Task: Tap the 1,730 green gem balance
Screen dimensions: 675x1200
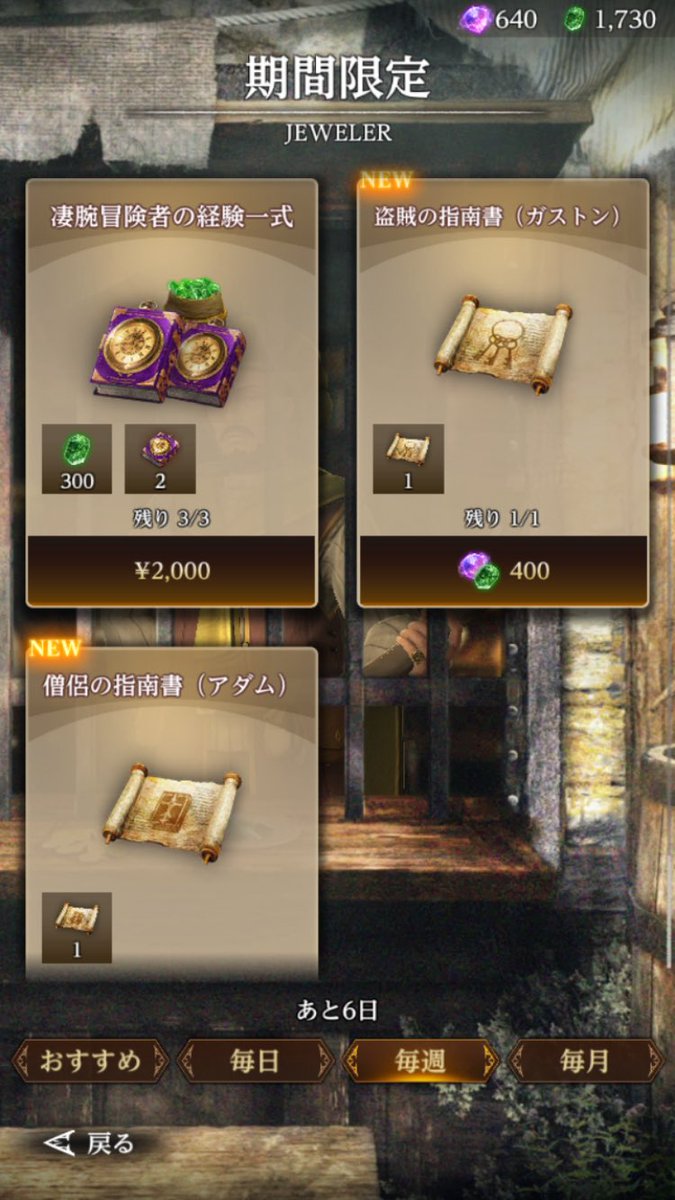Action: 625,19
